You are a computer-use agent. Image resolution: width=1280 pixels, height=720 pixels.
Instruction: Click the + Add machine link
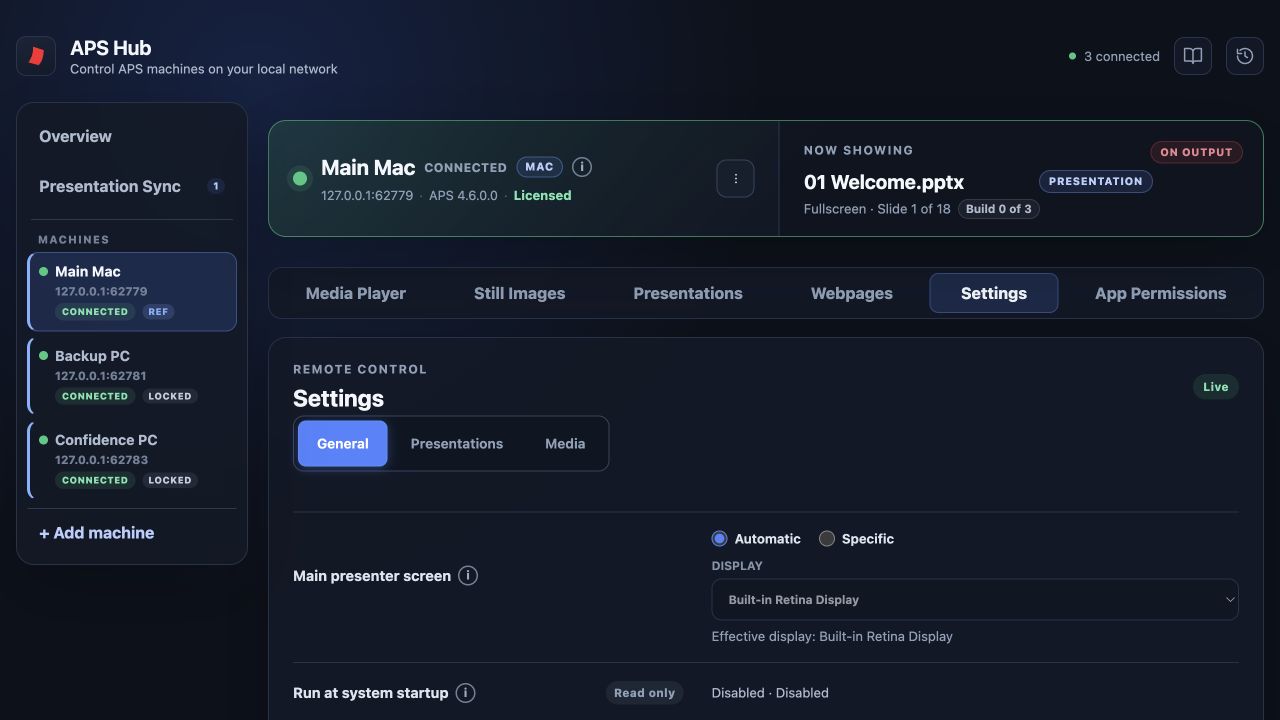(97, 533)
